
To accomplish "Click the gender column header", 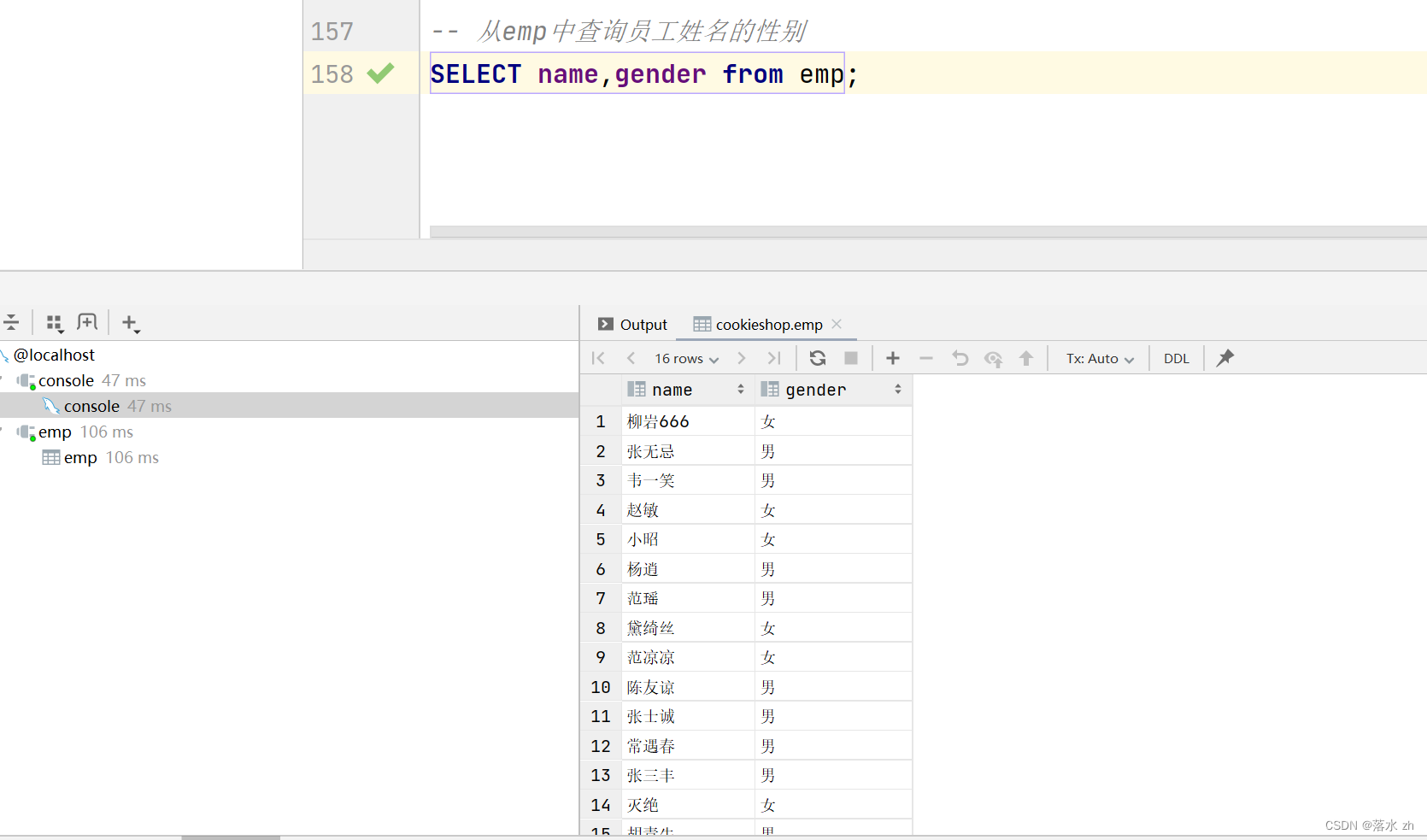I will 833,390.
